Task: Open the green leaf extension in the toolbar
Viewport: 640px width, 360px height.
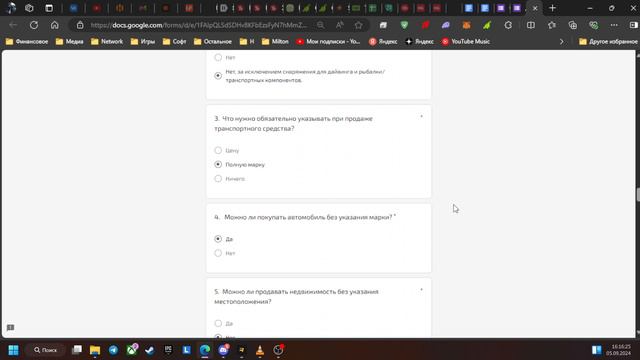Action: click(x=487, y=25)
